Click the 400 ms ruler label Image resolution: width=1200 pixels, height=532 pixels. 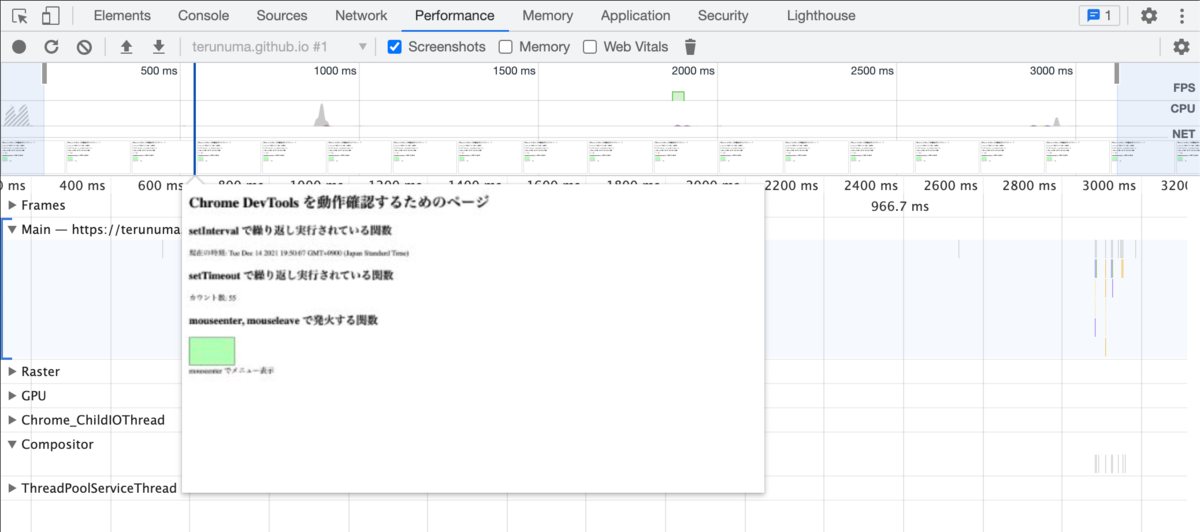pos(82,185)
